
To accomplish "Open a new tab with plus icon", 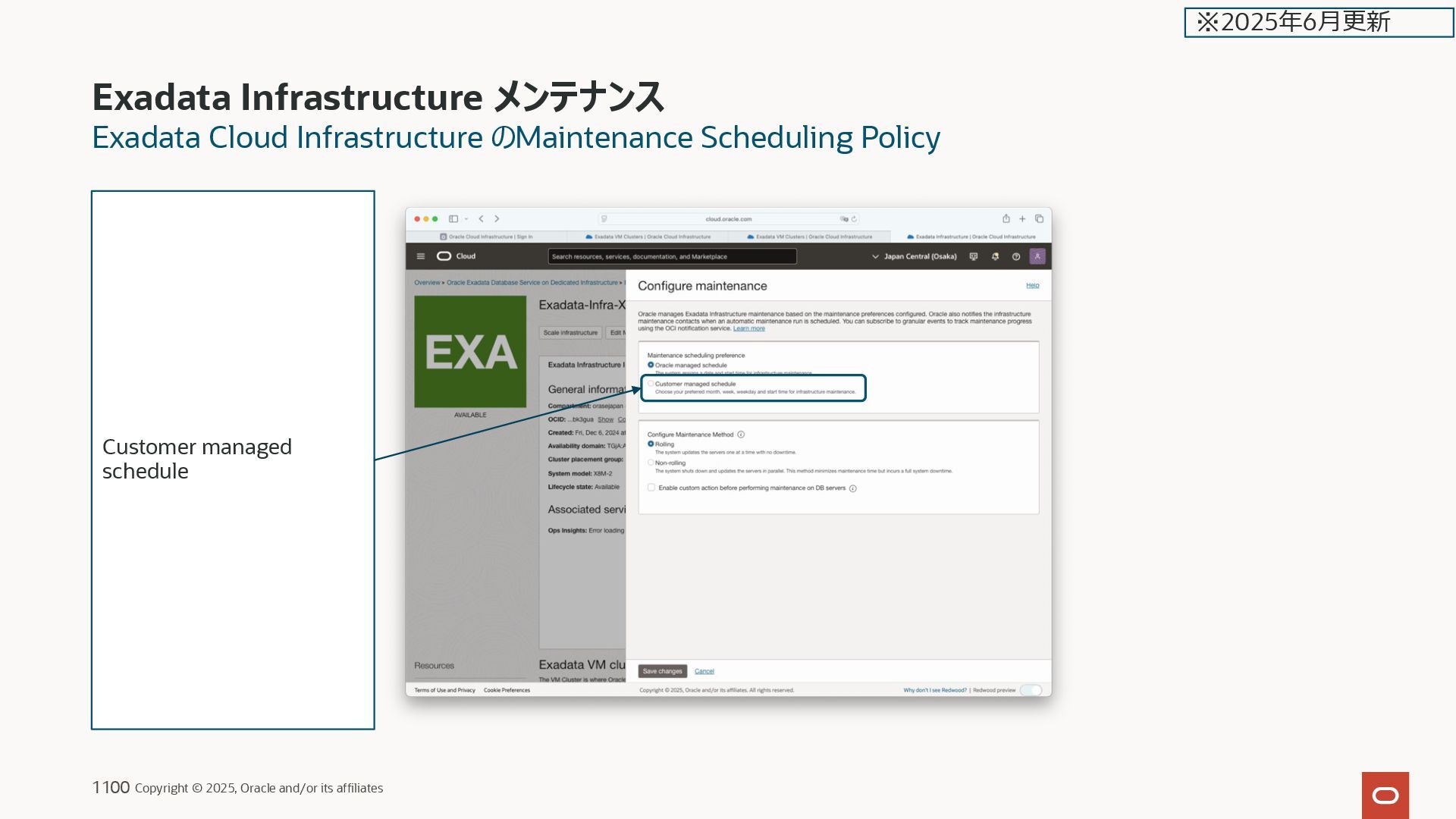I will [1022, 218].
